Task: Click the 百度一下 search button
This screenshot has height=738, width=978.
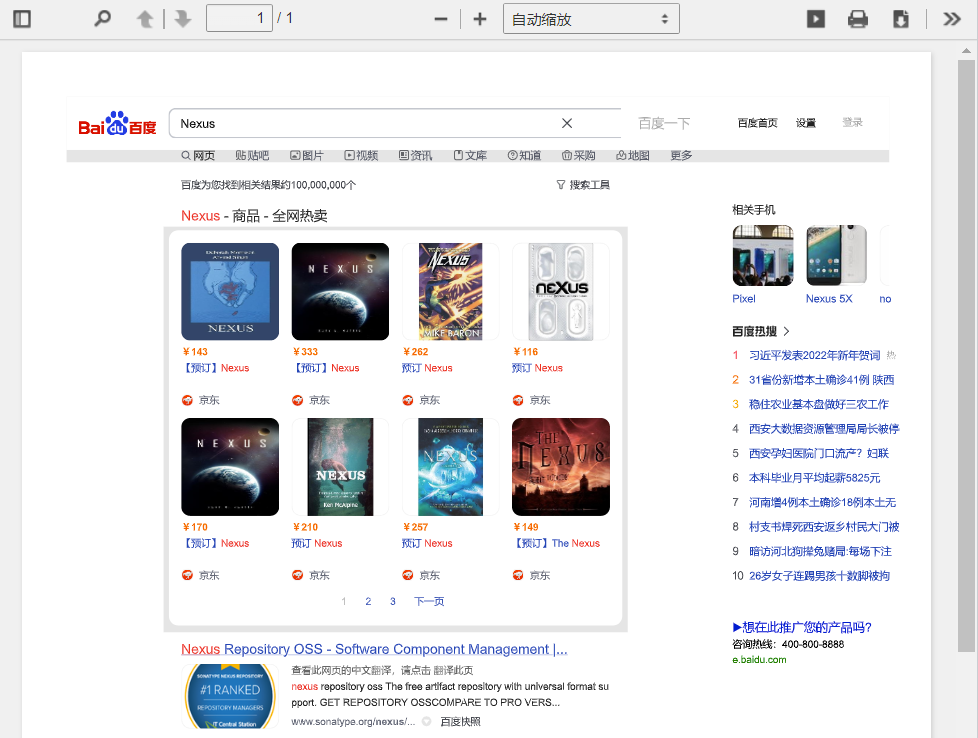Action: [664, 124]
